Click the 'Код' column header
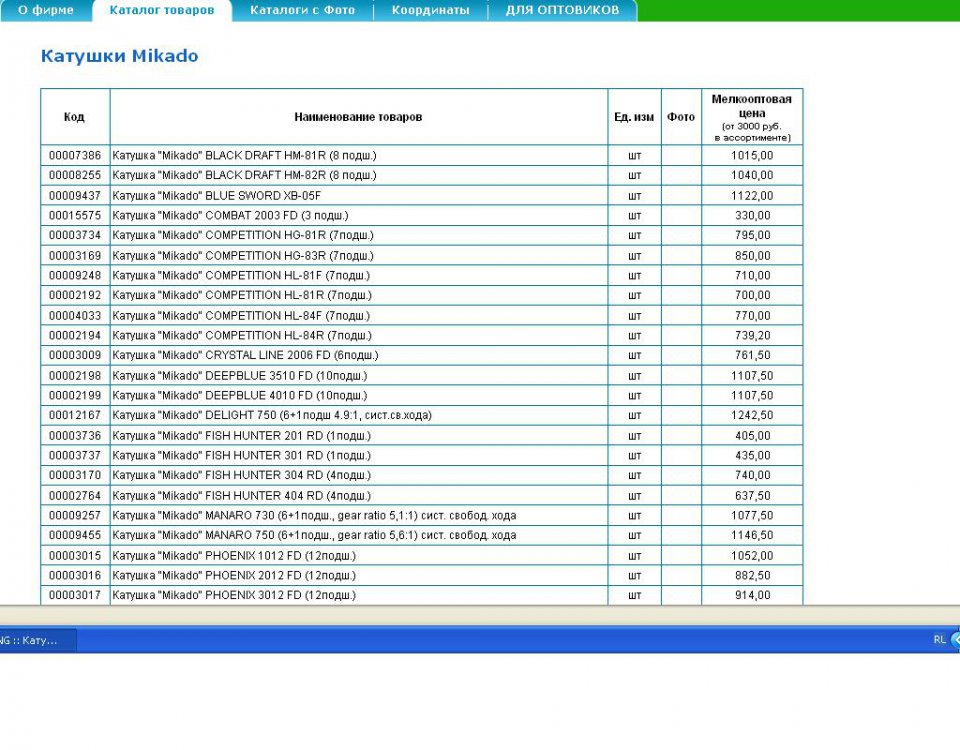 [75, 117]
